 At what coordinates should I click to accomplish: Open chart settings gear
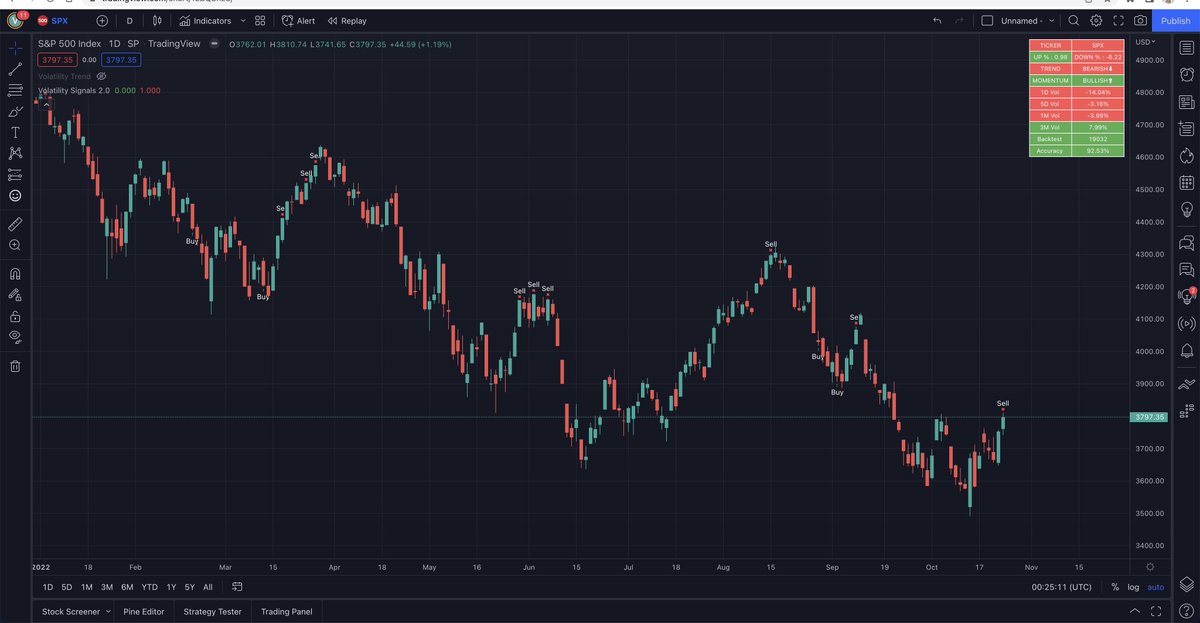1096,20
